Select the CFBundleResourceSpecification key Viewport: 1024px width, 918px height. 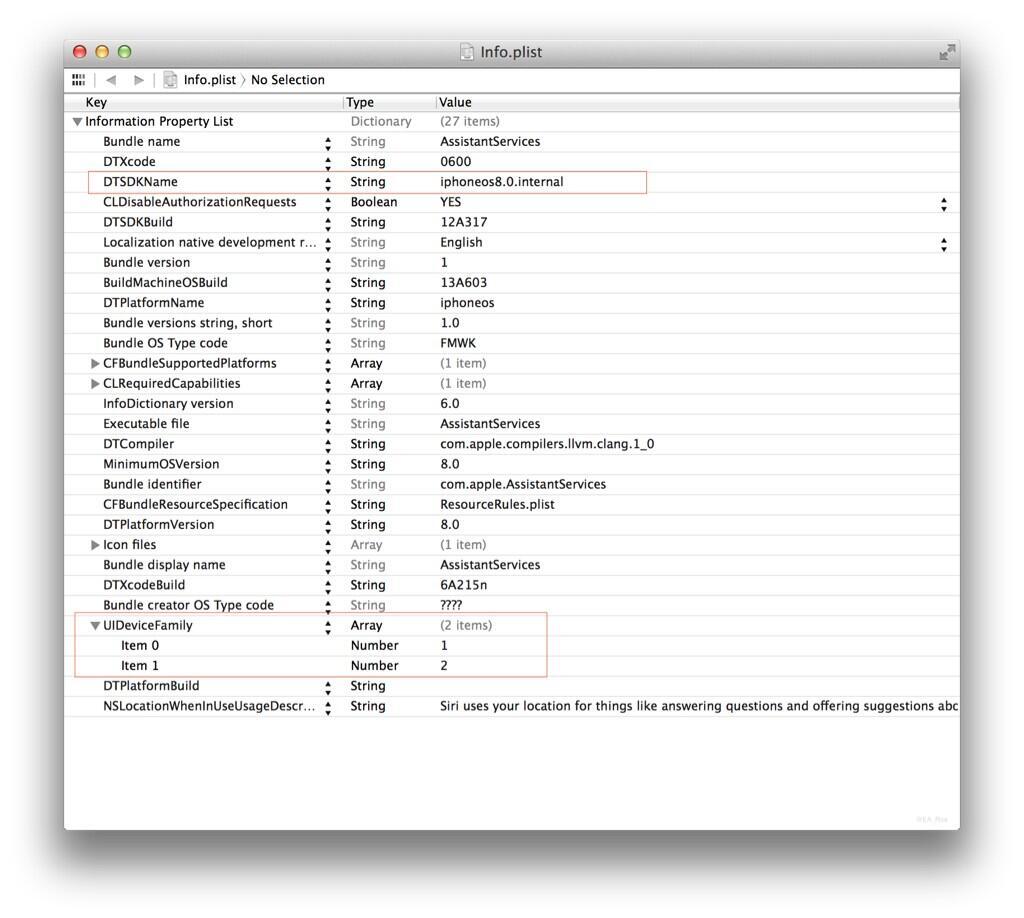195,504
